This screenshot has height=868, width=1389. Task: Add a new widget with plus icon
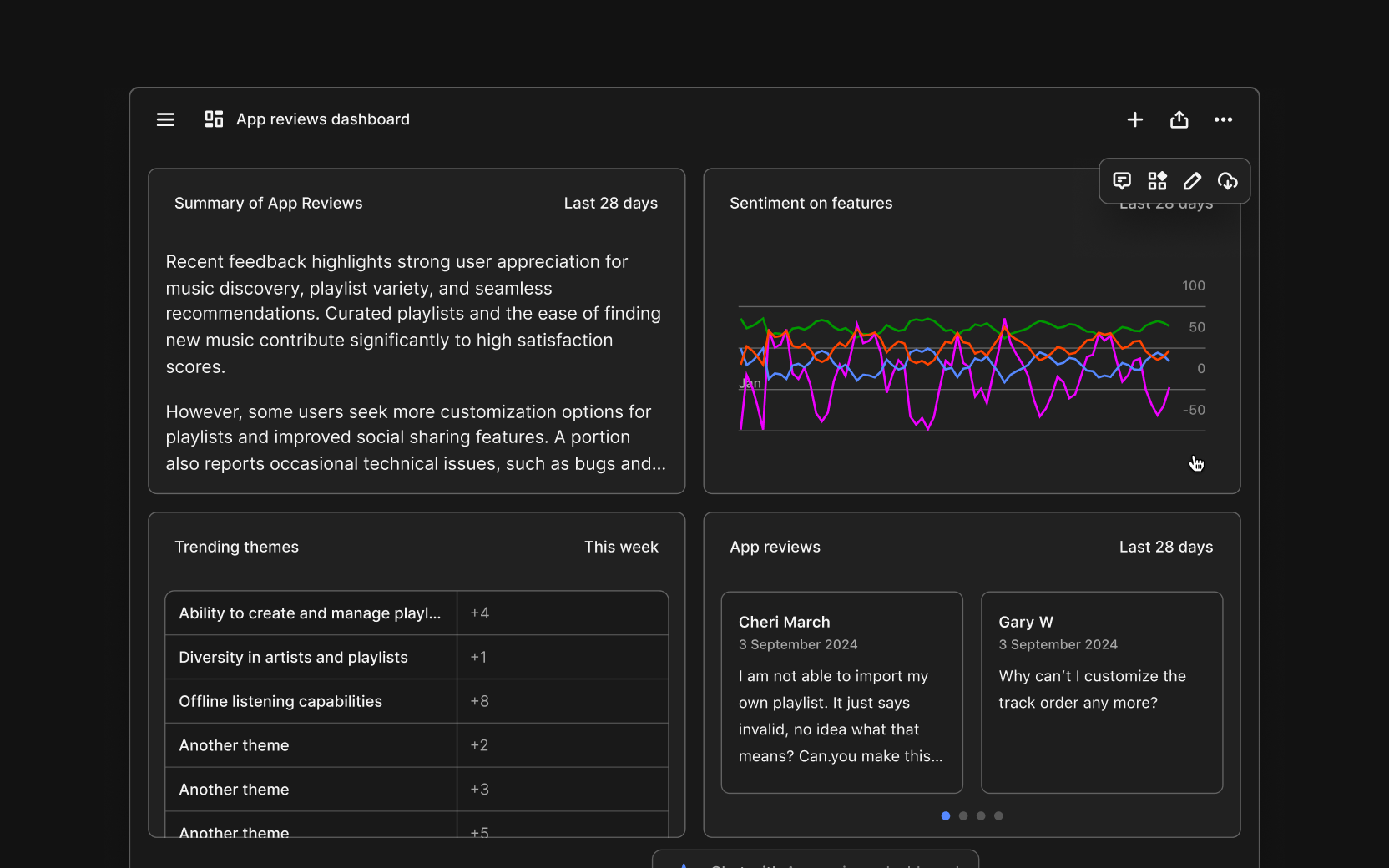[1134, 119]
